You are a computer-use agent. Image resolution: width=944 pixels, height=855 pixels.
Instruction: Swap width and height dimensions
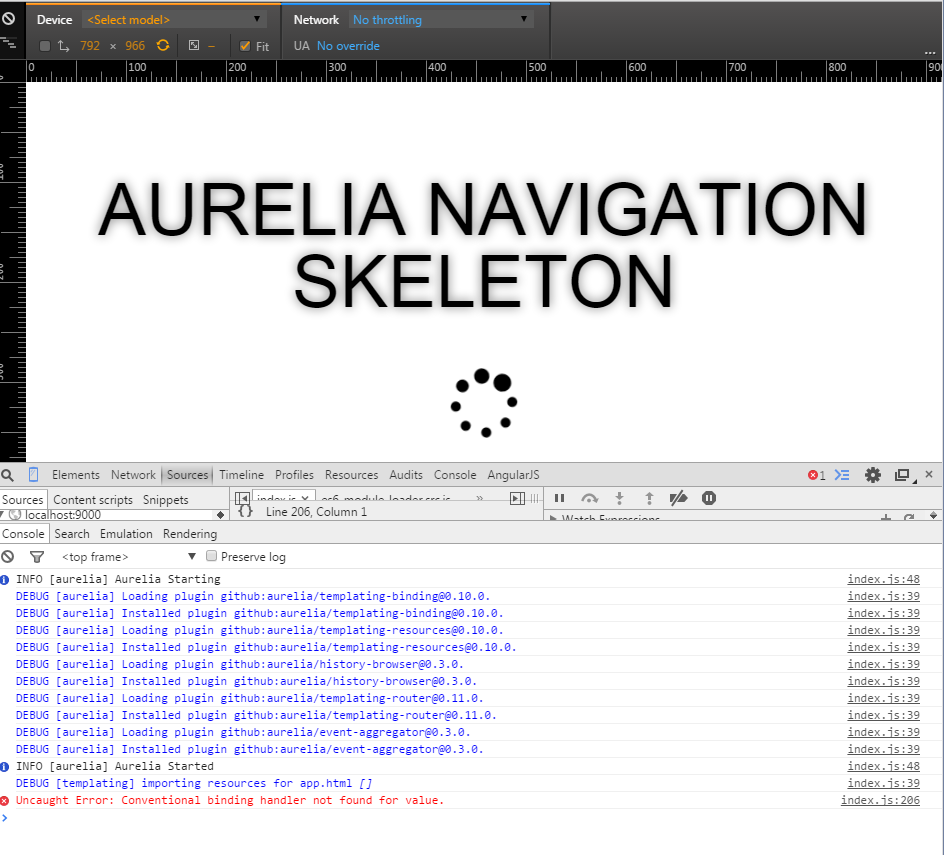[63, 46]
